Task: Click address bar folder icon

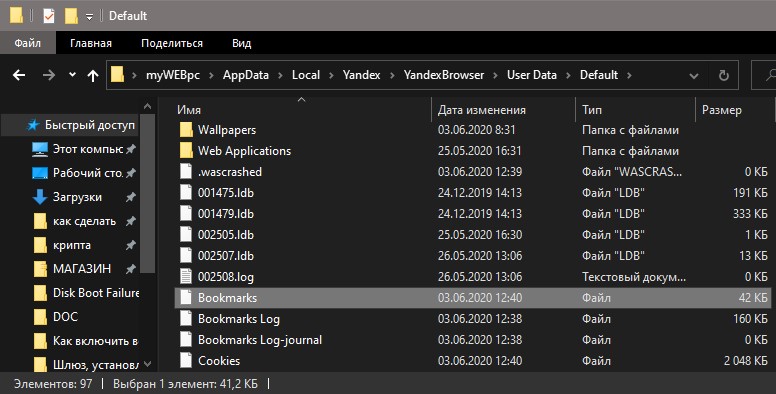Action: [x=117, y=75]
